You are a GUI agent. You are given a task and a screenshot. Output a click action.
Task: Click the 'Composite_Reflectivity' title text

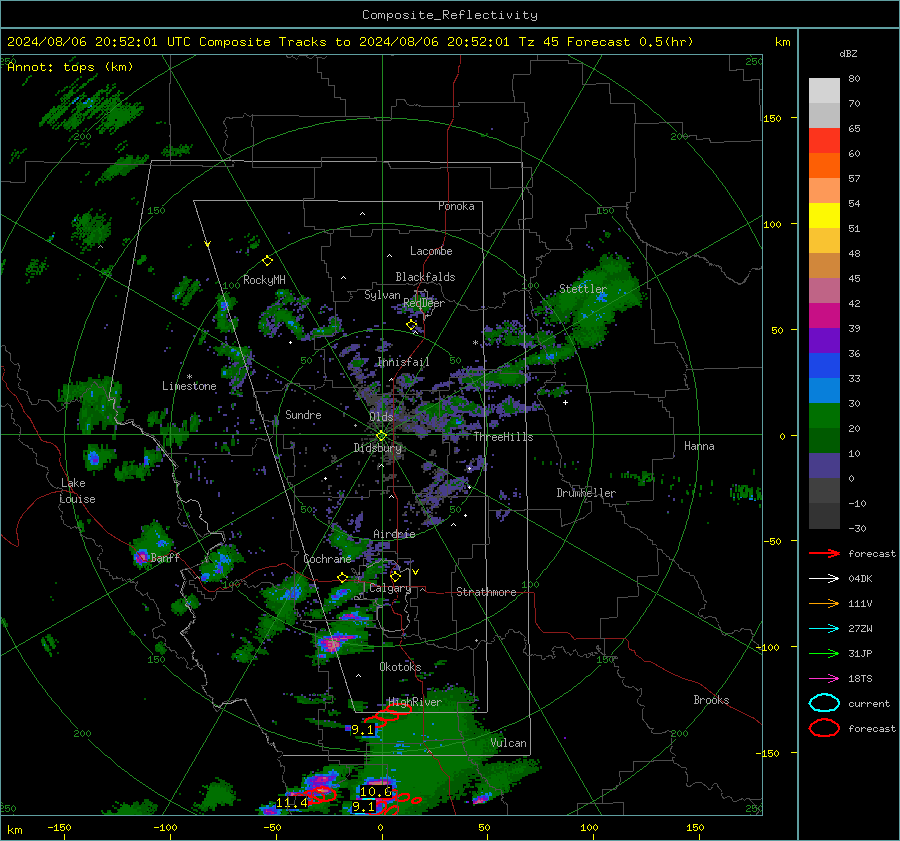[x=450, y=15]
